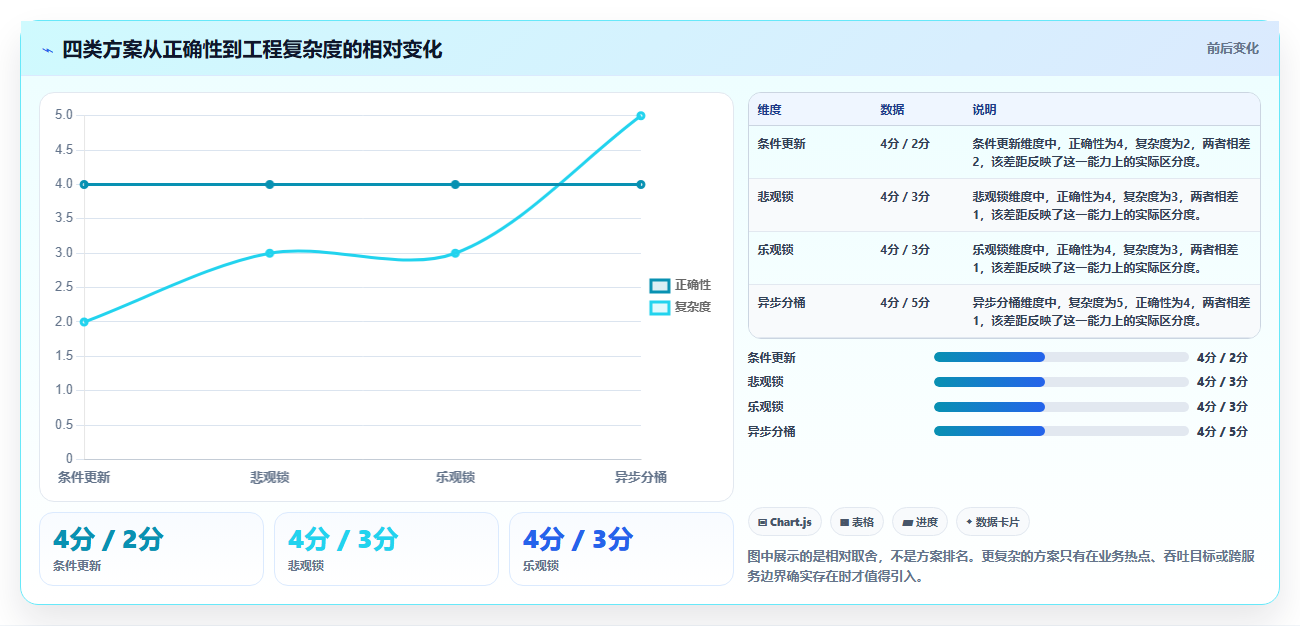Image resolution: width=1300 pixels, height=626 pixels.
Task: Click the 前后变化 label in the header
Action: [1233, 48]
